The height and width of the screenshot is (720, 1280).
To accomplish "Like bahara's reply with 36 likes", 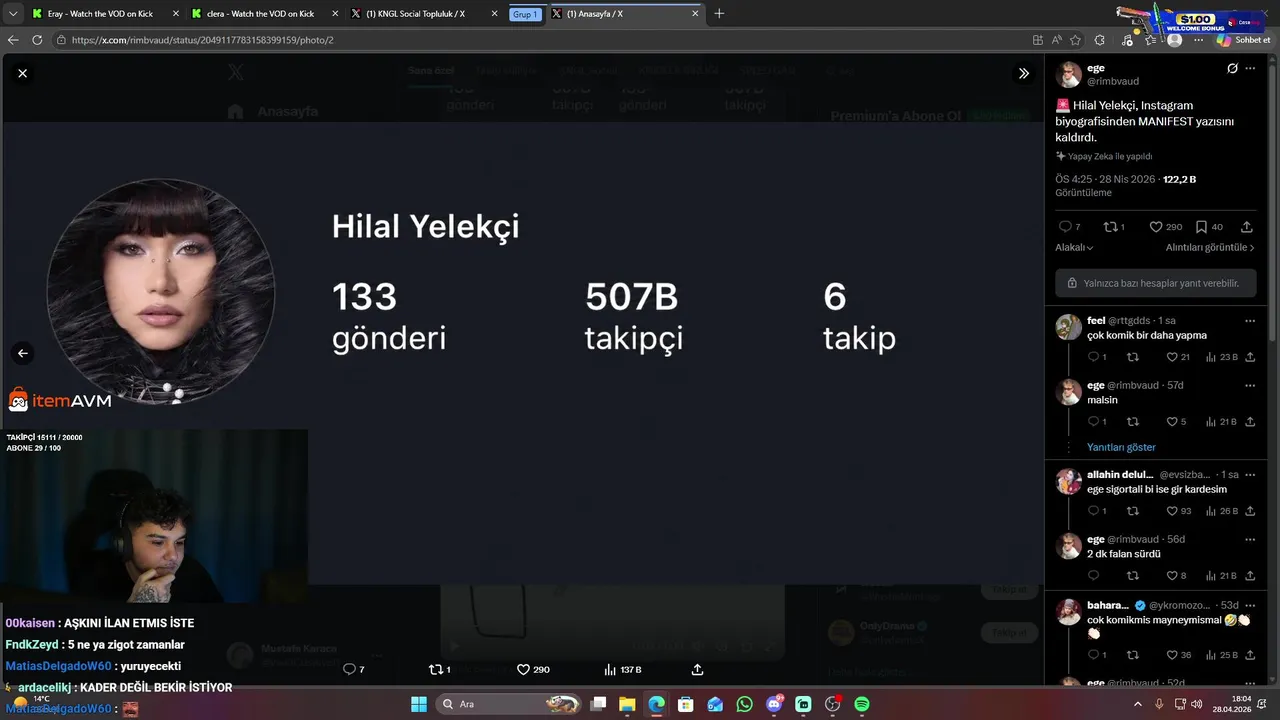I will 1172,655.
